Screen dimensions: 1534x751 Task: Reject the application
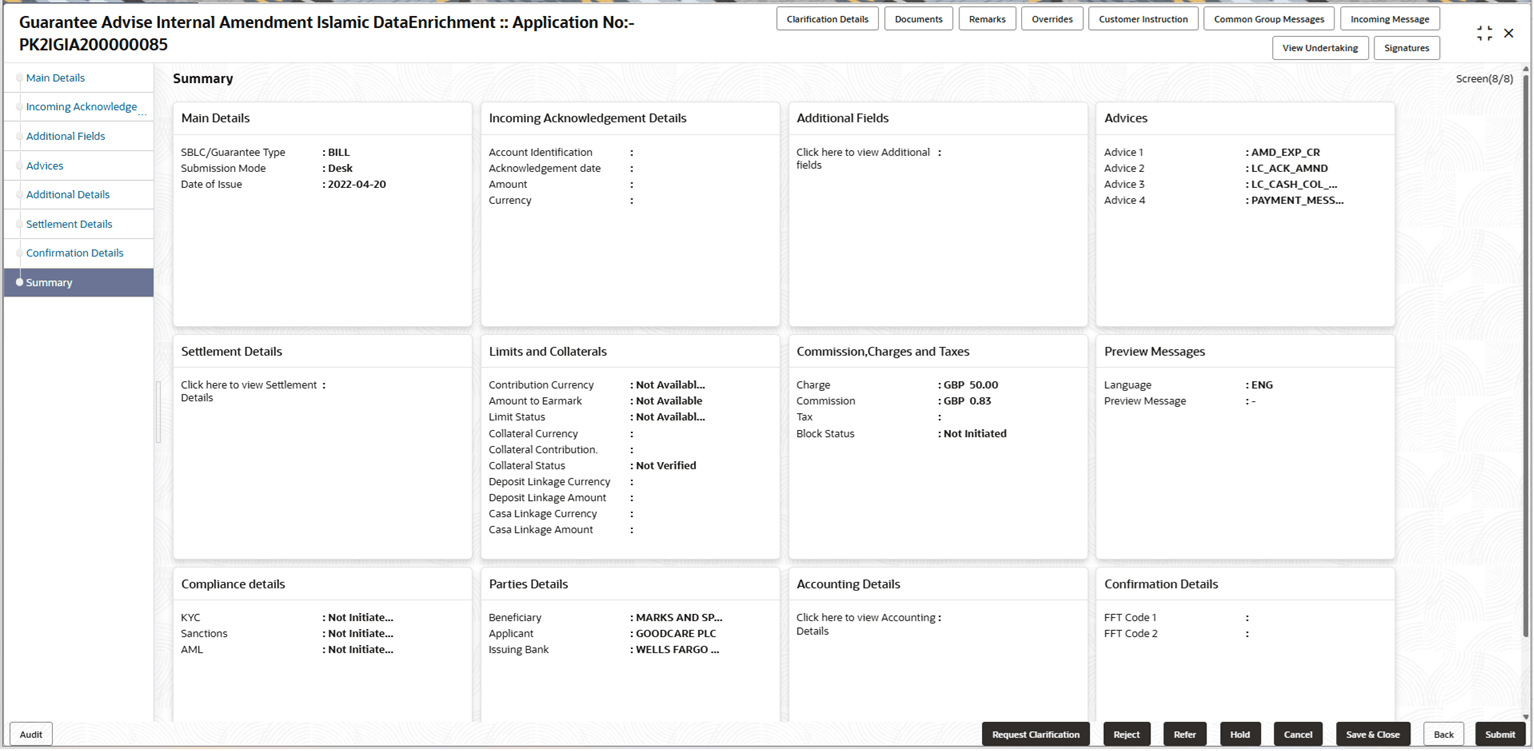click(1127, 735)
